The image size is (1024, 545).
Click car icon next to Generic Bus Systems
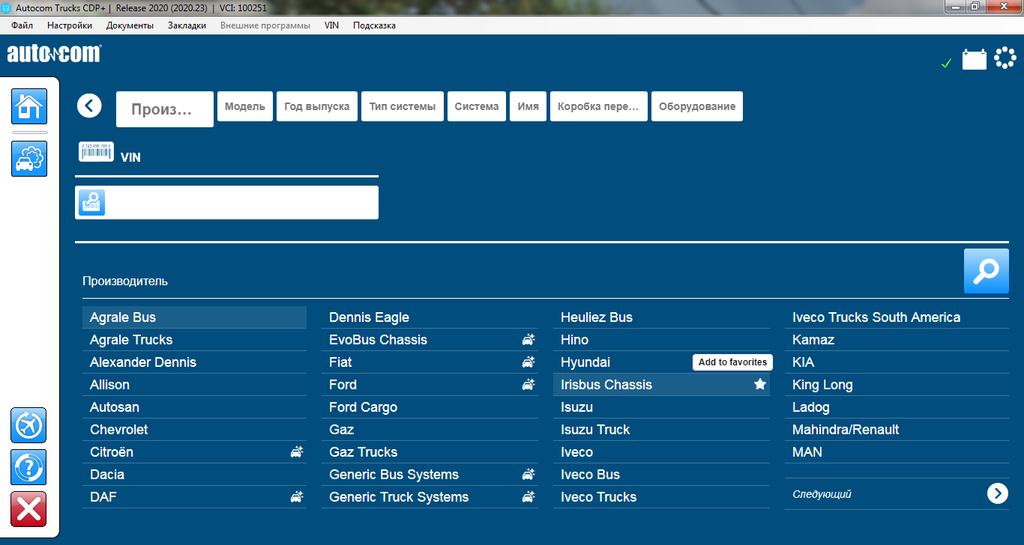click(x=528, y=475)
